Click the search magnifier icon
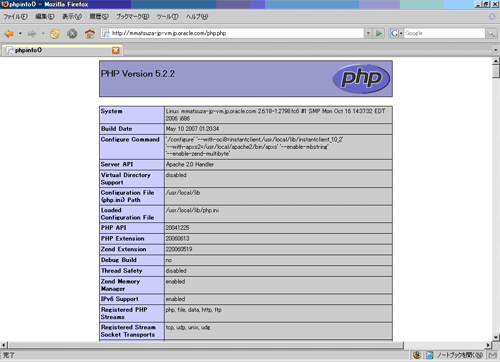 click(491, 33)
